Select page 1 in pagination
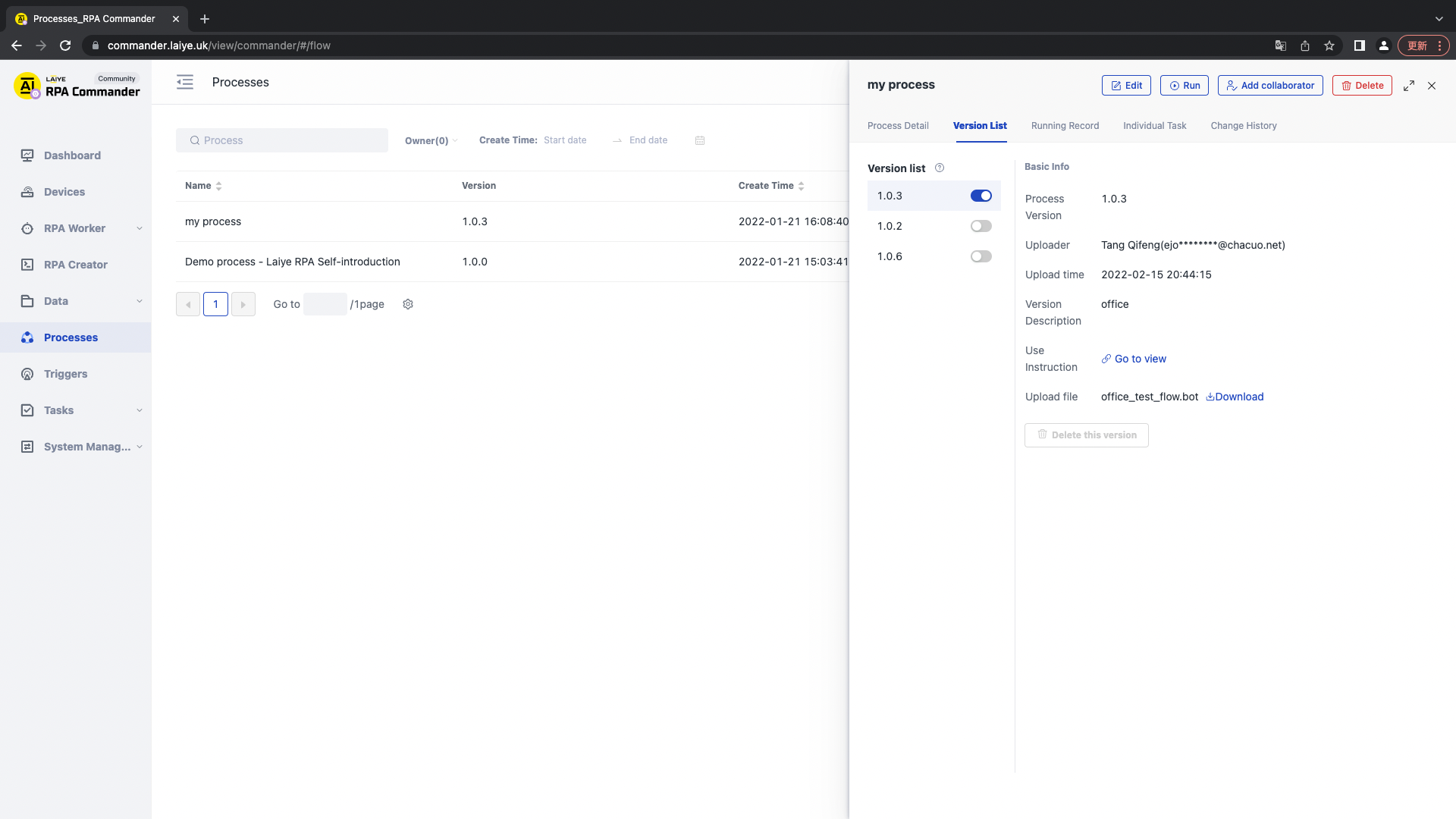This screenshot has width=1456, height=819. 215,304
